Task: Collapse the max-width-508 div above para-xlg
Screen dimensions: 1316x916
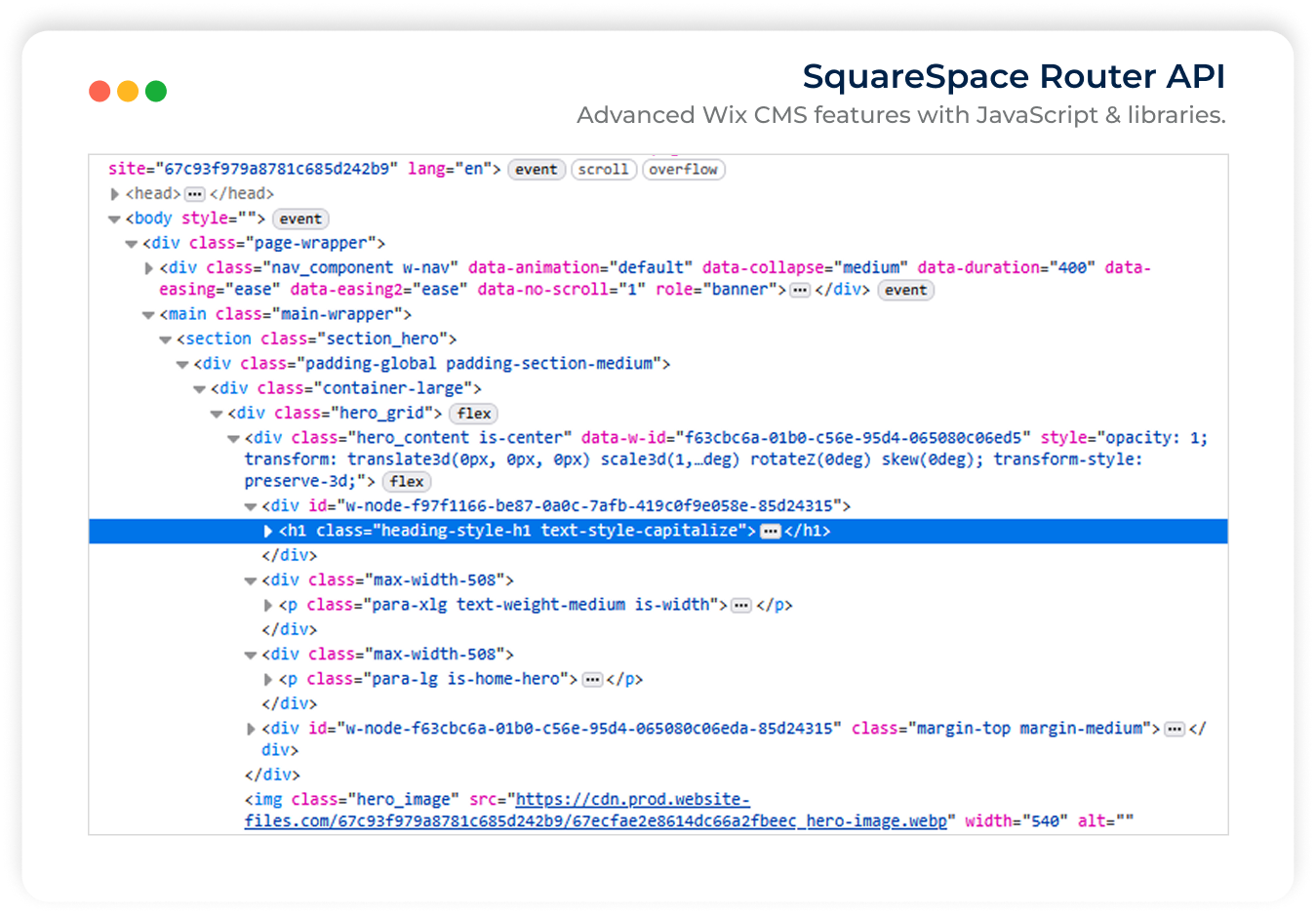Action: 251,580
